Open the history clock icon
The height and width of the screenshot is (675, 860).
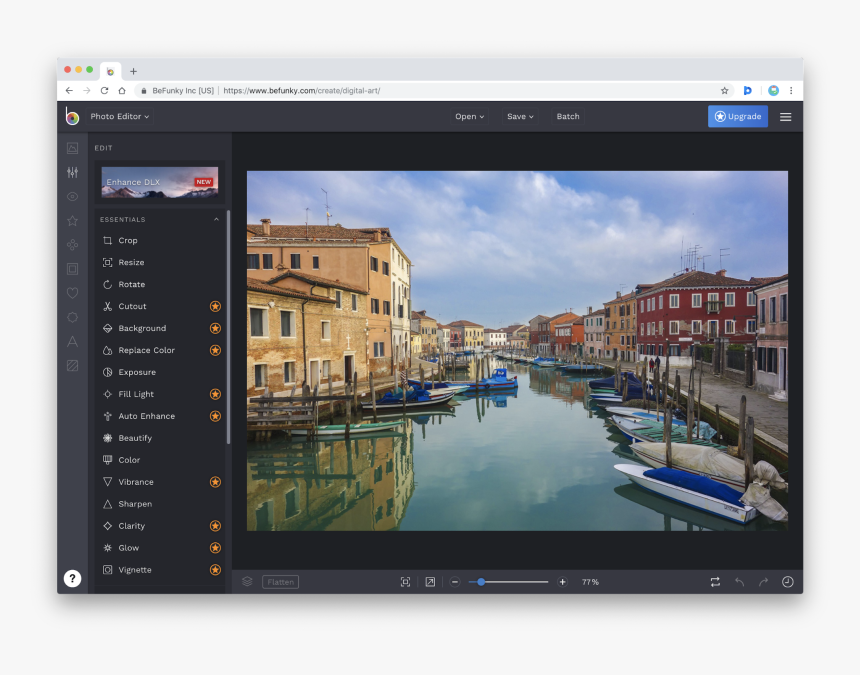coord(788,582)
